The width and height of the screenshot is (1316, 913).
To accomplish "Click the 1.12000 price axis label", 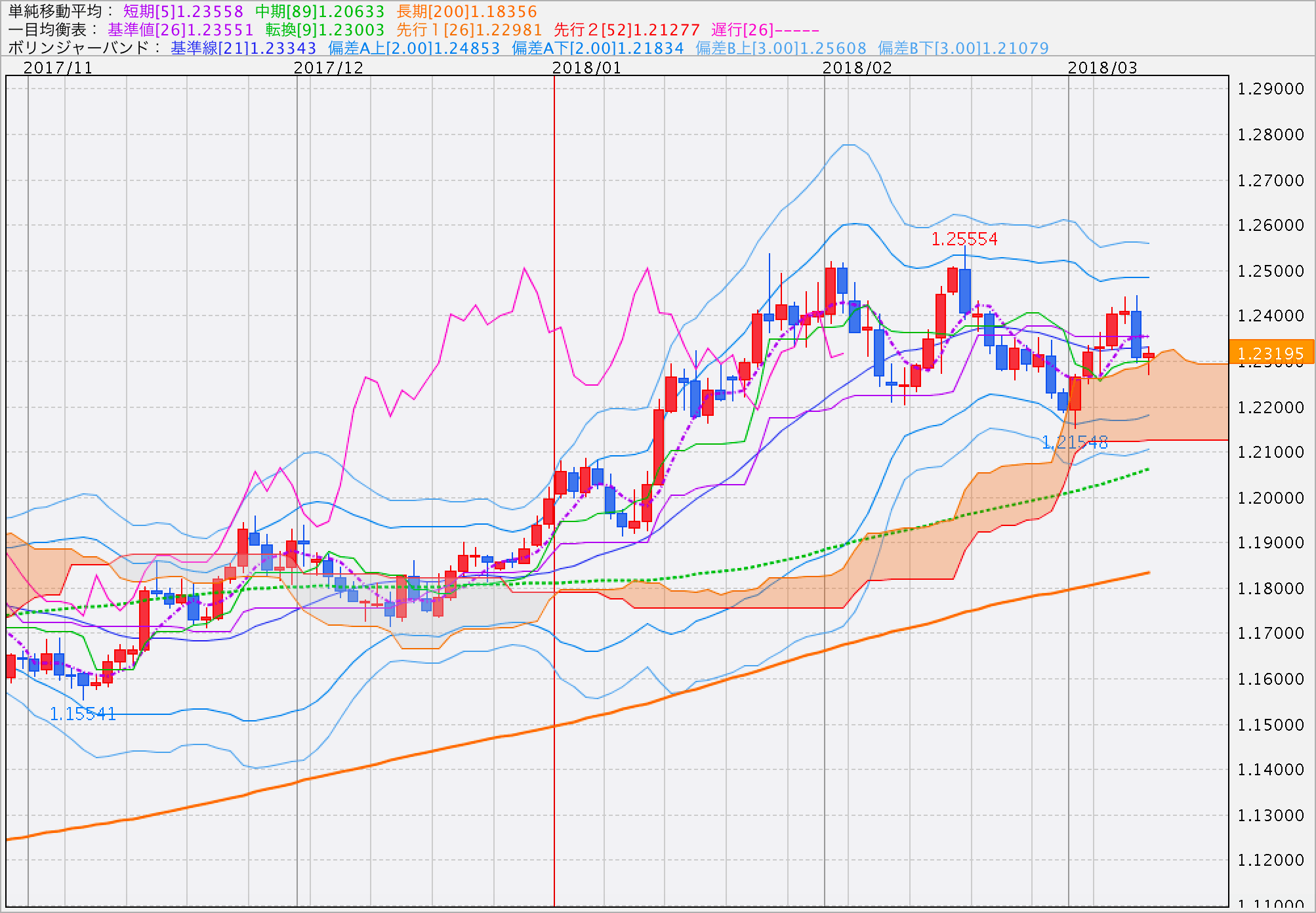I will coord(1271,860).
